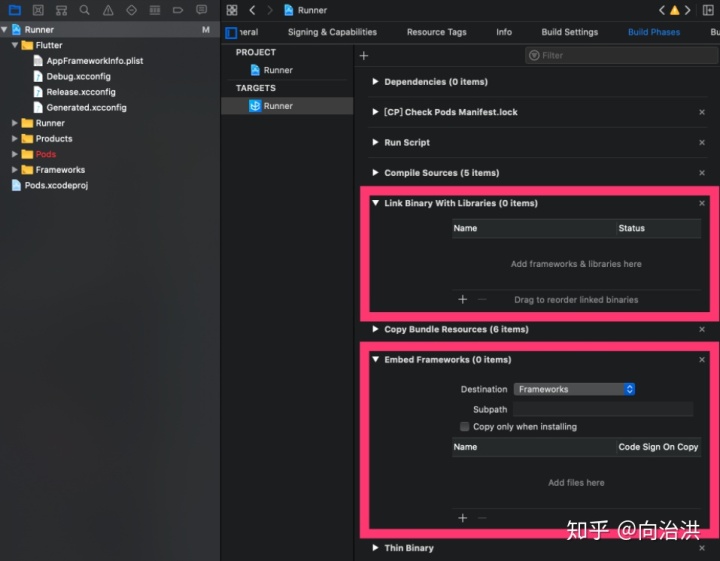Viewport: 720px width, 561px height.
Task: Switch to Resource Tags tab
Action: 436,32
